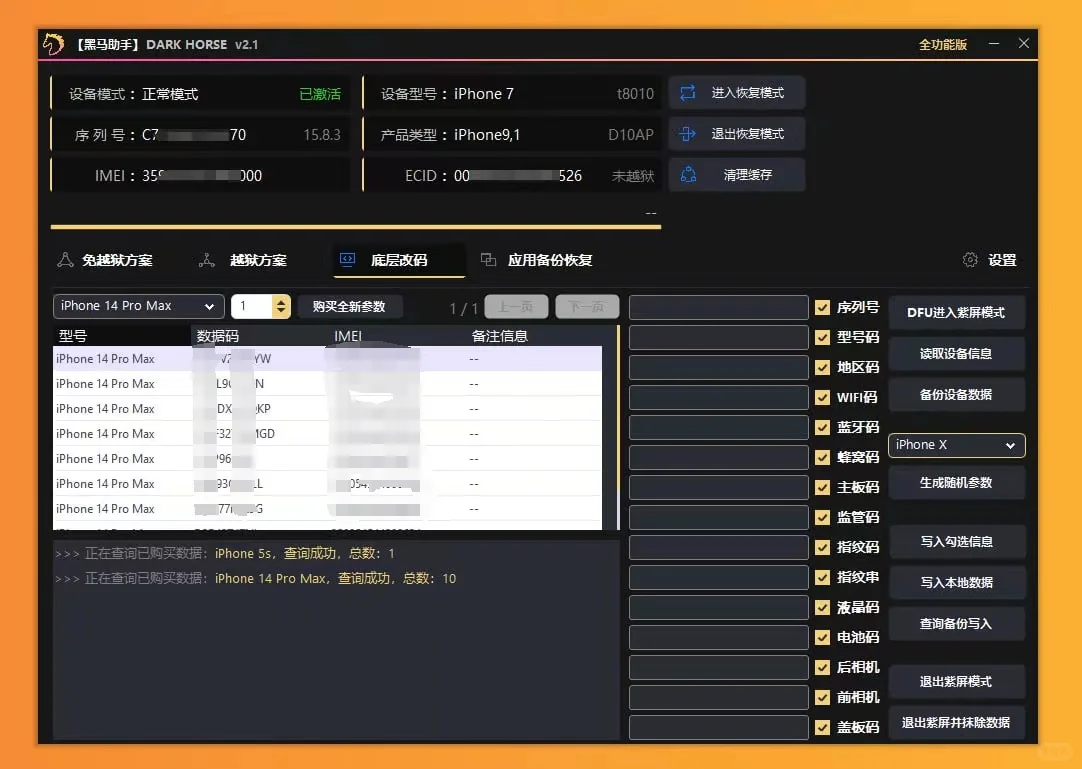Toggle the 蜂窝码 checkbox
Image resolution: width=1082 pixels, height=769 pixels.
tap(823, 457)
